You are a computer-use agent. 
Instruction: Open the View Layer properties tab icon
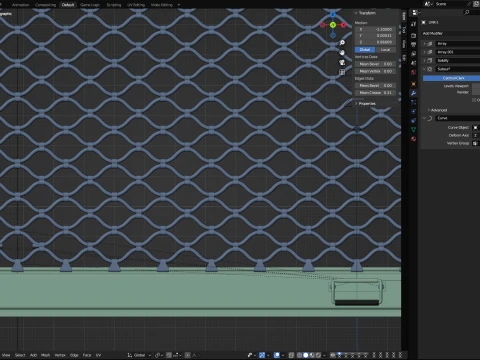[x=414, y=54]
